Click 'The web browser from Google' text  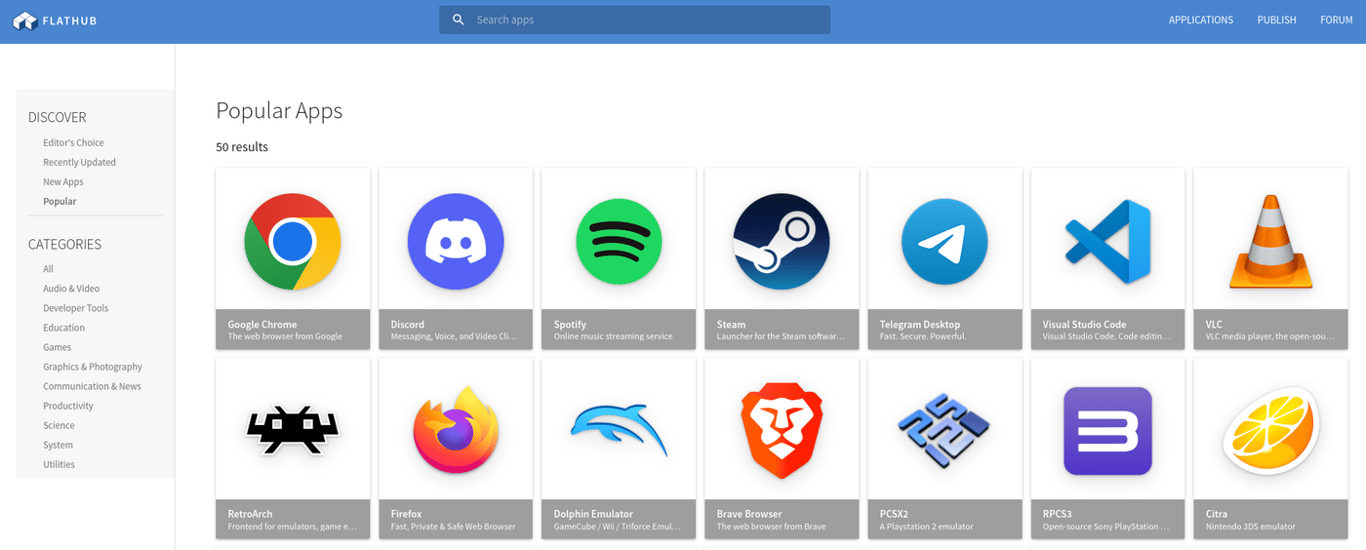pyautogui.click(x=285, y=337)
